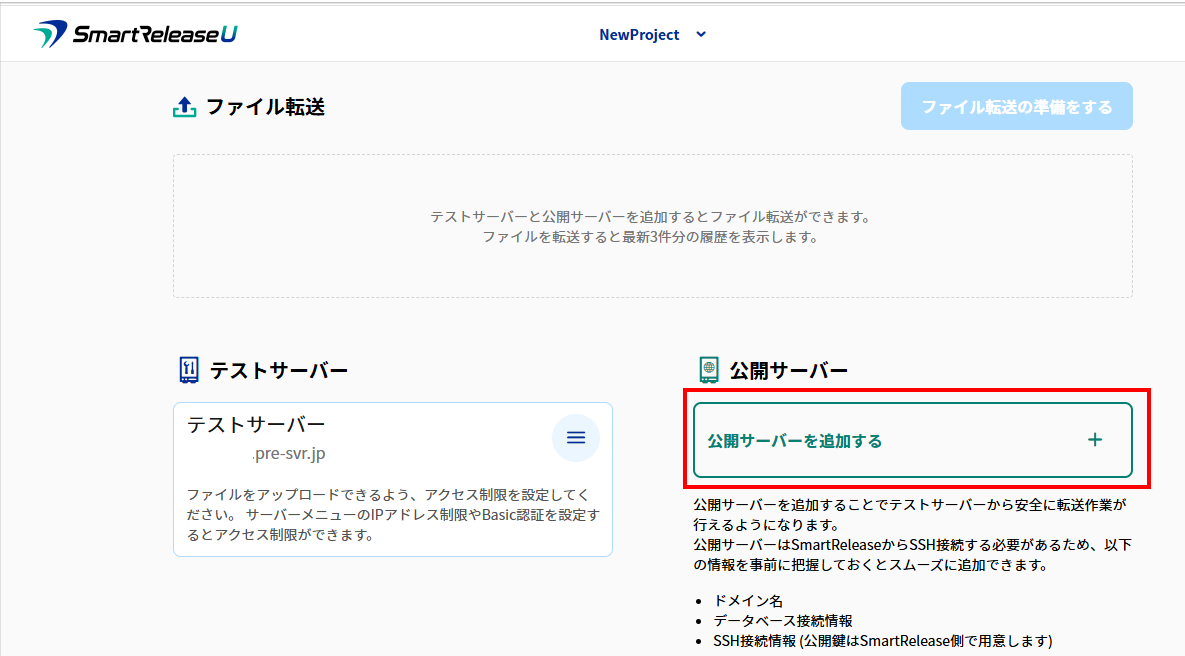Click the plus icon to add public server
The width and height of the screenshot is (1185, 656).
coord(1095,440)
